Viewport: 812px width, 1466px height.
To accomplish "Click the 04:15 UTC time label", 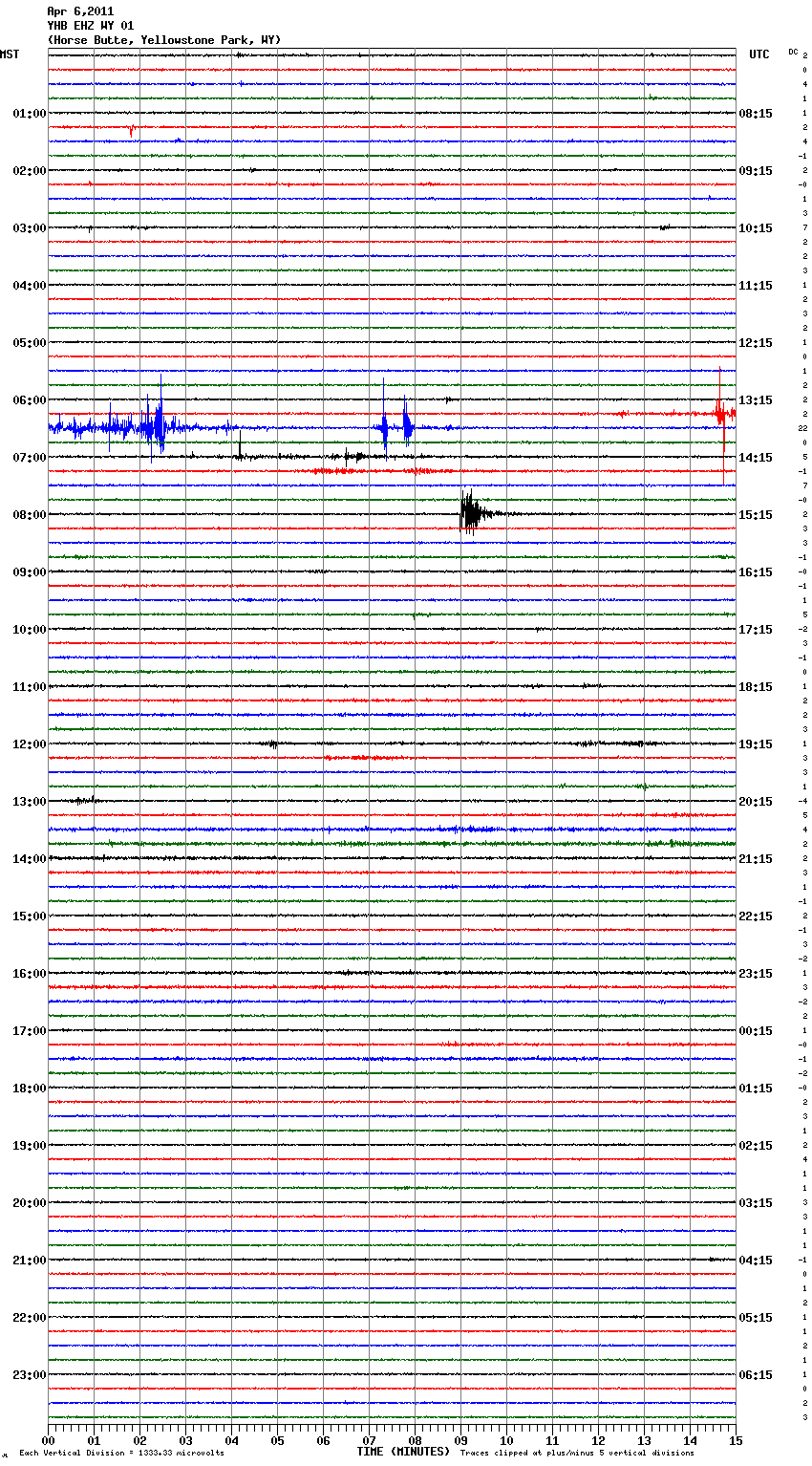I will [756, 1261].
